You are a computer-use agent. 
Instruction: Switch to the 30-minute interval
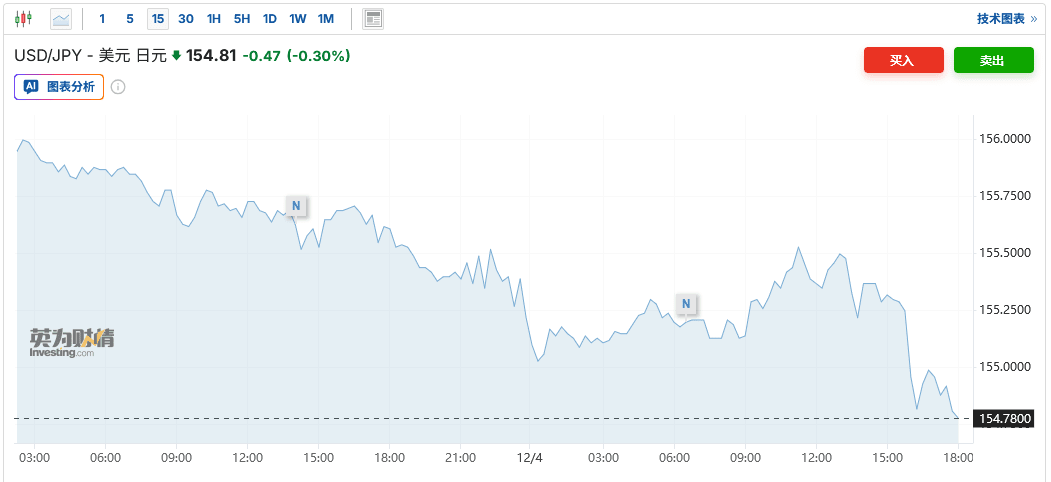(186, 18)
